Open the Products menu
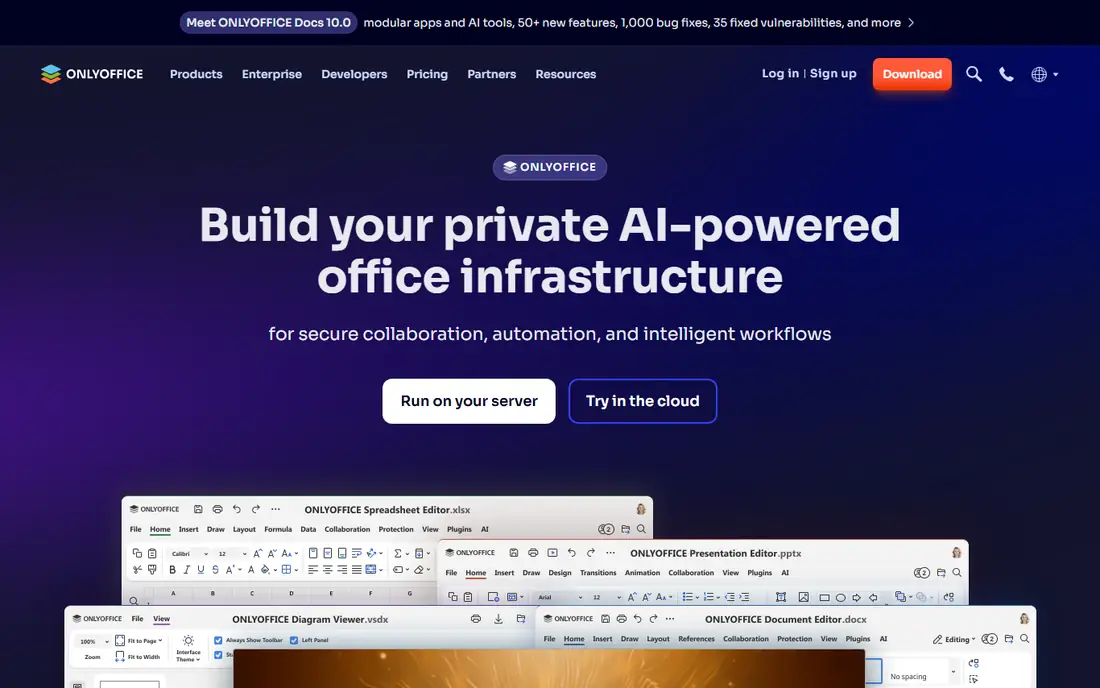1100x688 pixels. click(x=196, y=74)
